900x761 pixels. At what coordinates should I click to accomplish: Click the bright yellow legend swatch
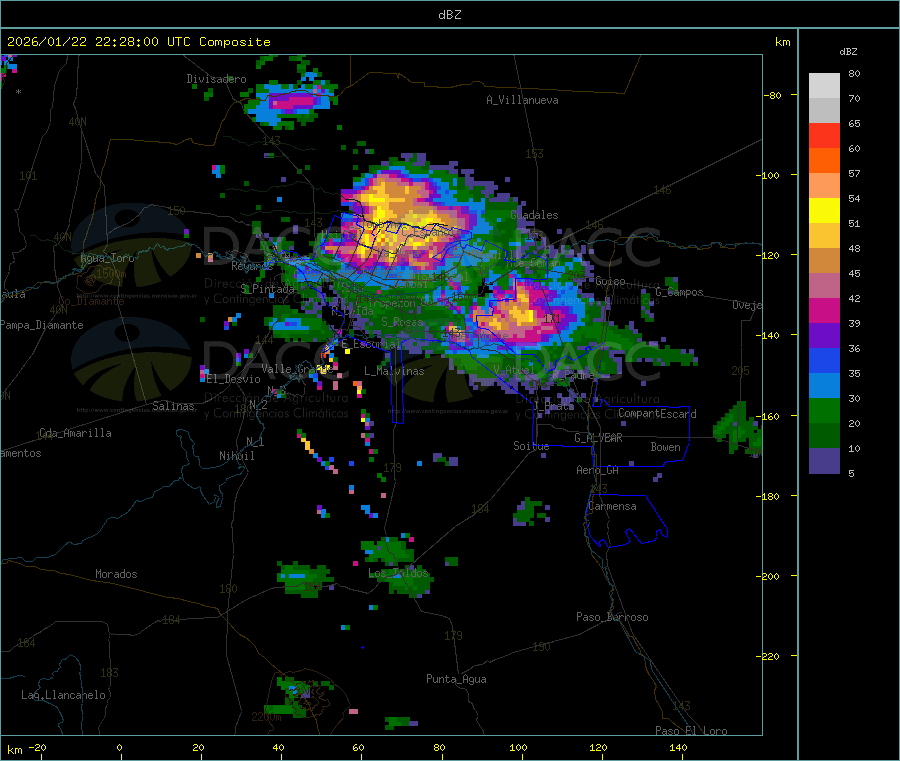coord(824,211)
